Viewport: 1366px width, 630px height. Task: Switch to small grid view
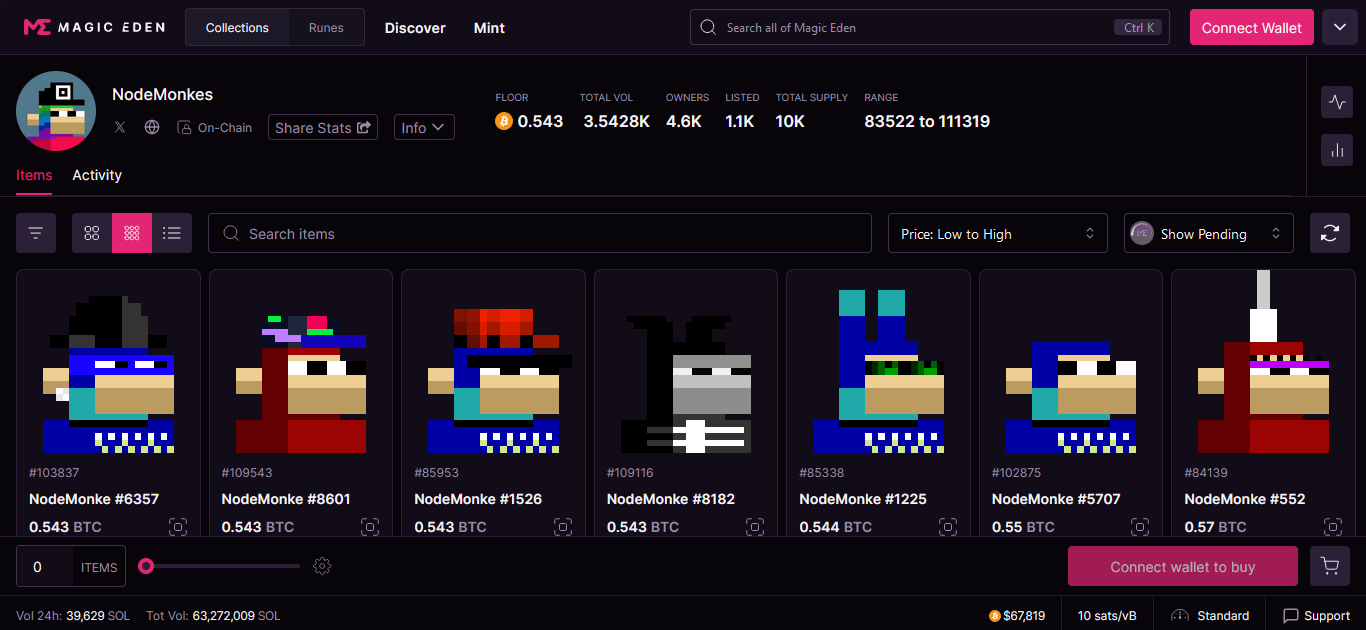click(132, 233)
